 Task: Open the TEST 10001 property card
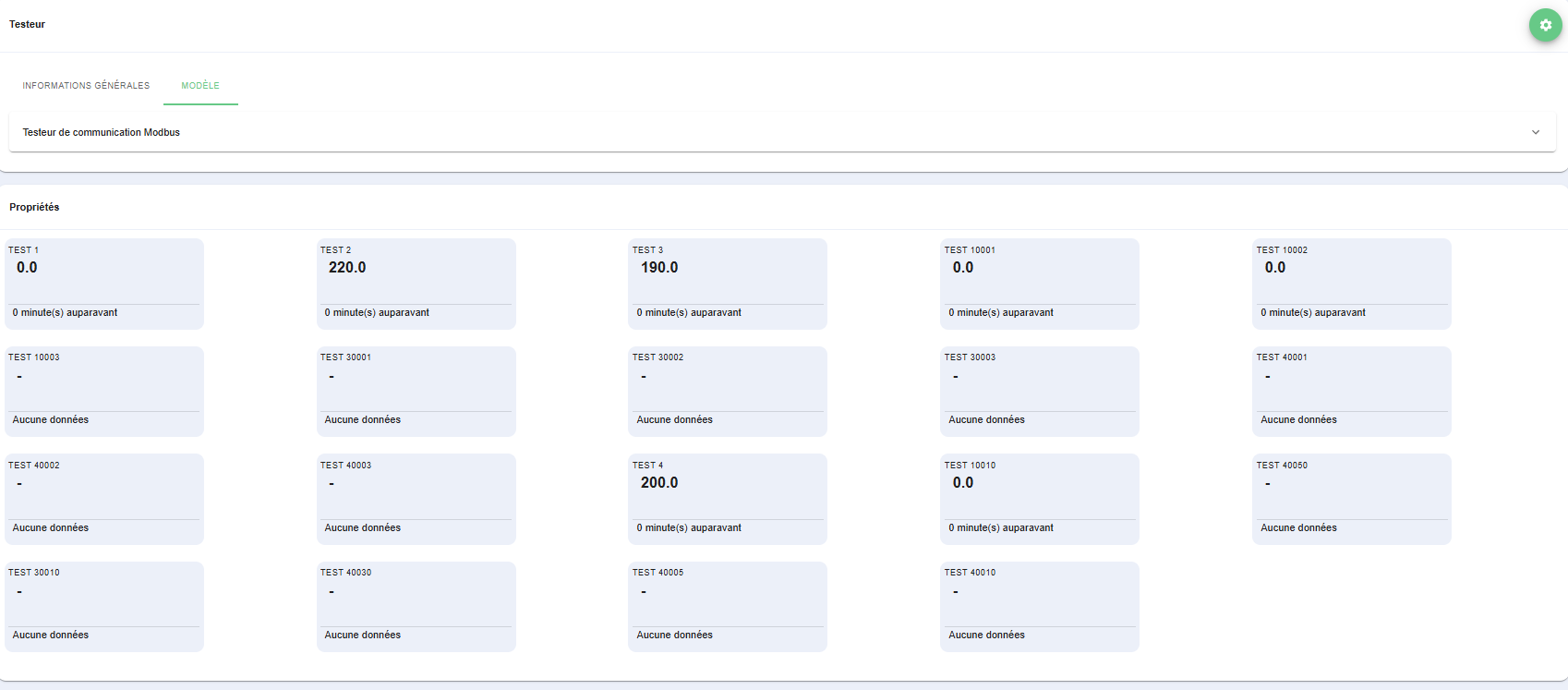[x=1039, y=284]
